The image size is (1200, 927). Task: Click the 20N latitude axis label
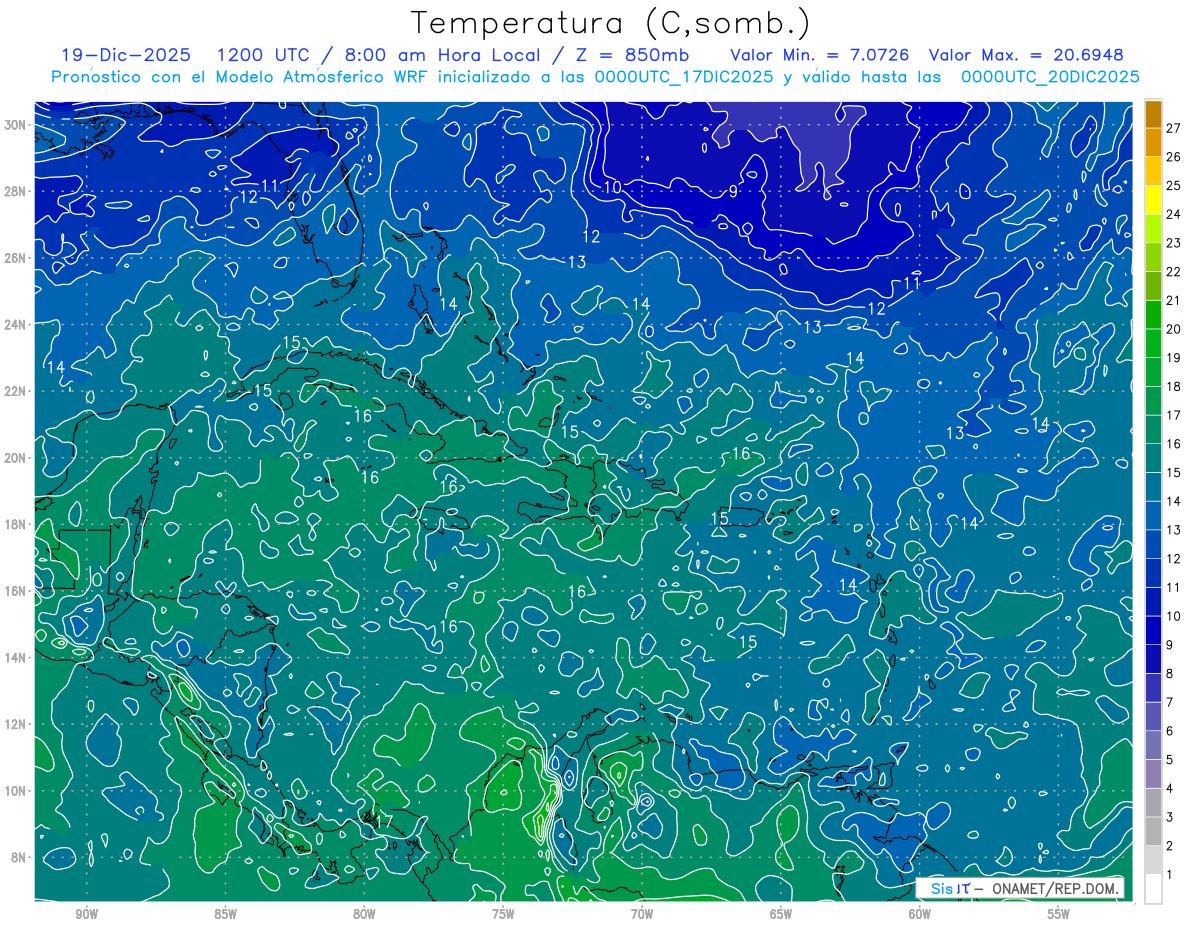pyautogui.click(x=16, y=458)
